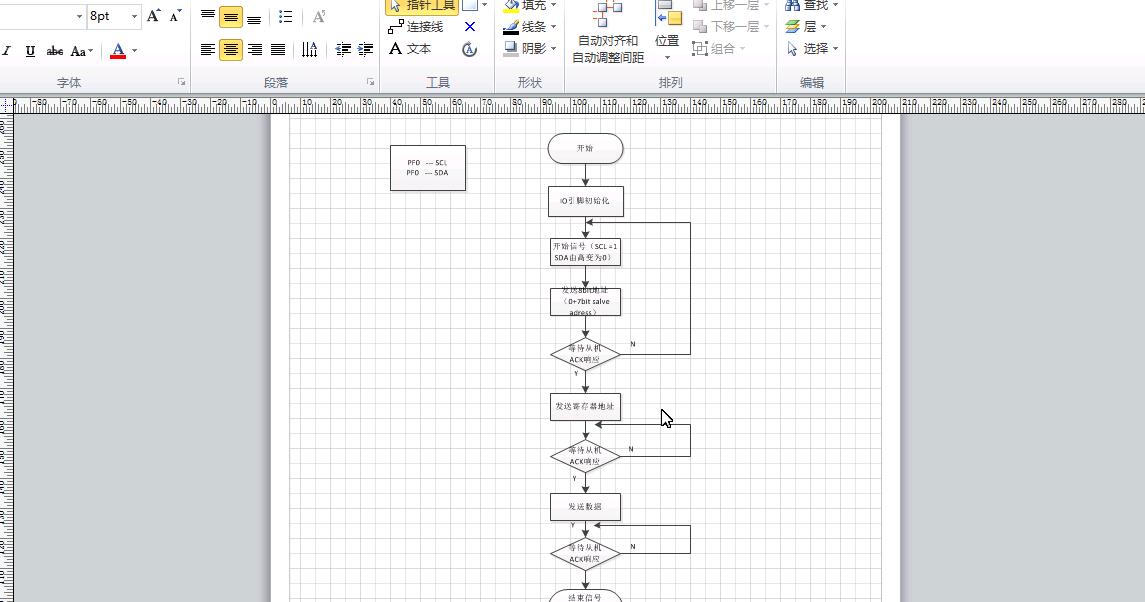The image size is (1145, 602).
Task: Select the 发送寄存器地址 process box
Action: [x=586, y=407]
